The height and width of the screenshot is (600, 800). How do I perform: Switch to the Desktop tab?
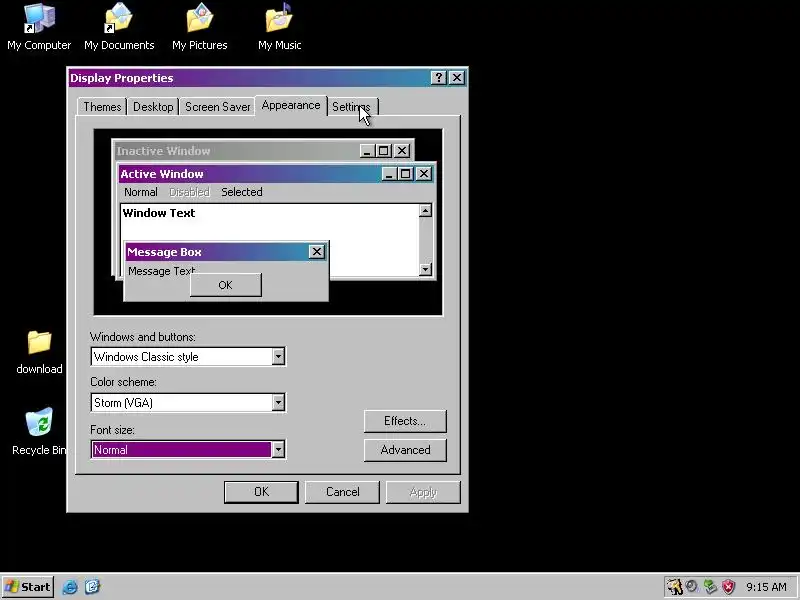click(153, 107)
